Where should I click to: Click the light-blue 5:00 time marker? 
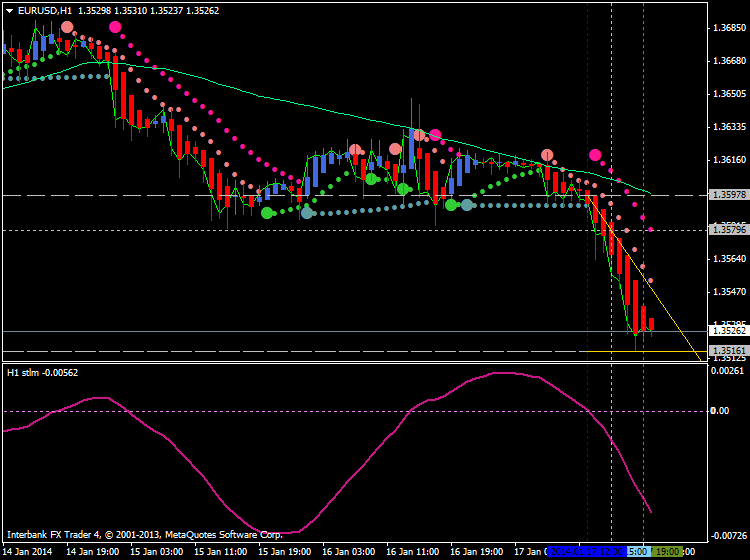[639, 551]
